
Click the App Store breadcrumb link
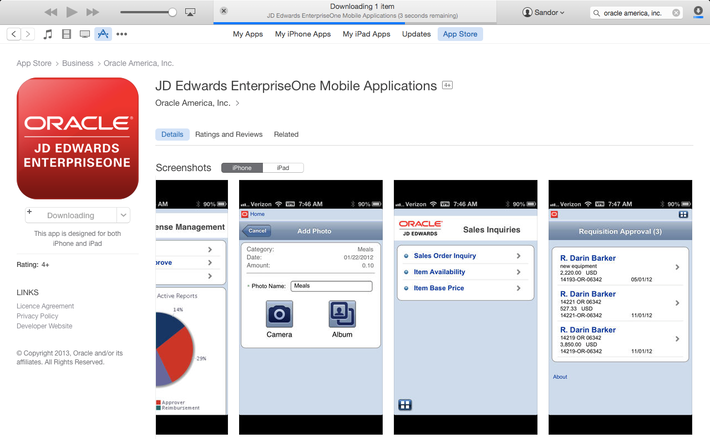(x=34, y=63)
